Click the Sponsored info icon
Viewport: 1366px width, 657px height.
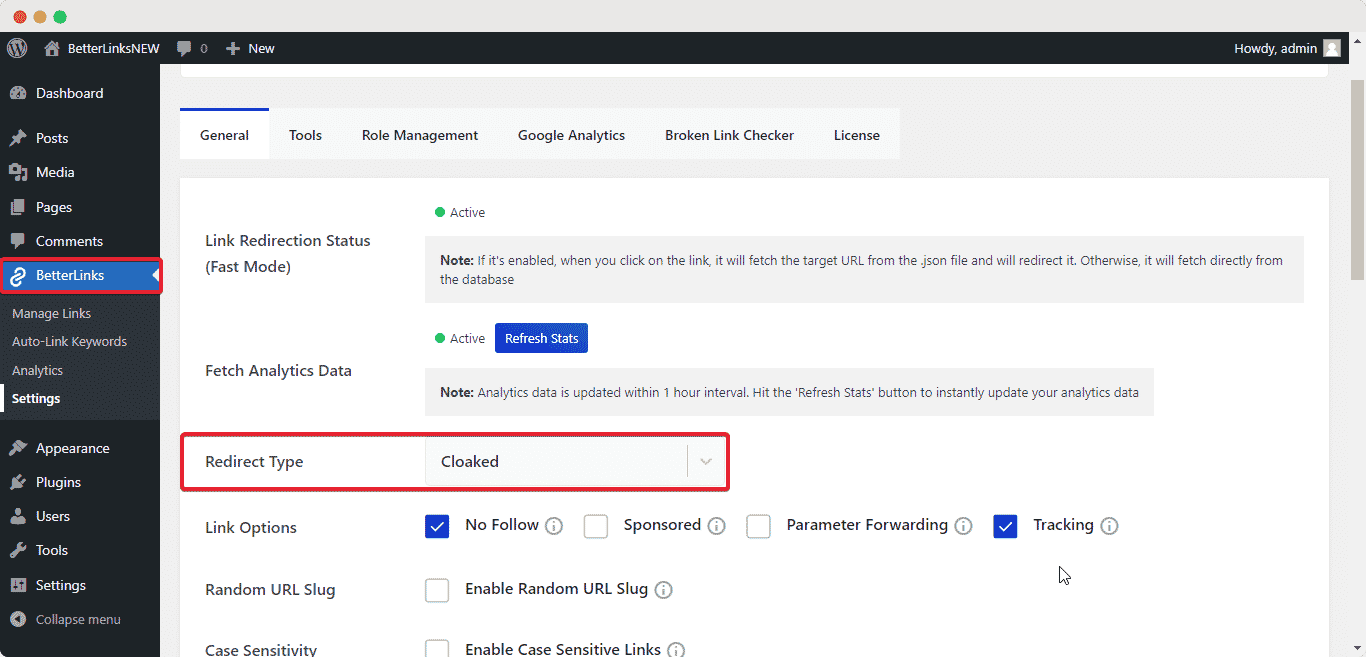tap(716, 526)
